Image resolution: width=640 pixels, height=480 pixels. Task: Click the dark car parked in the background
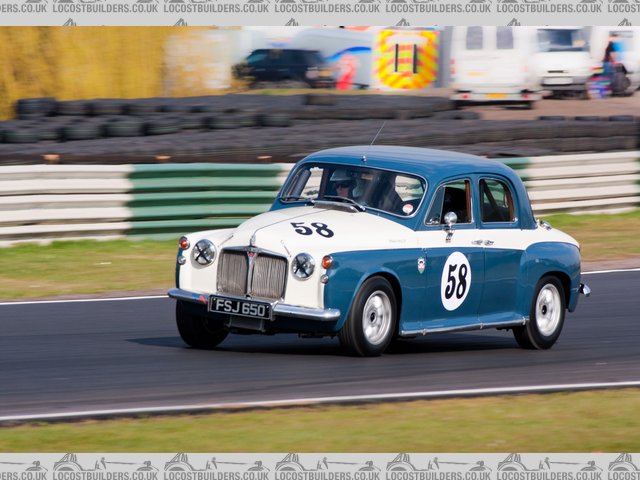click(x=283, y=67)
